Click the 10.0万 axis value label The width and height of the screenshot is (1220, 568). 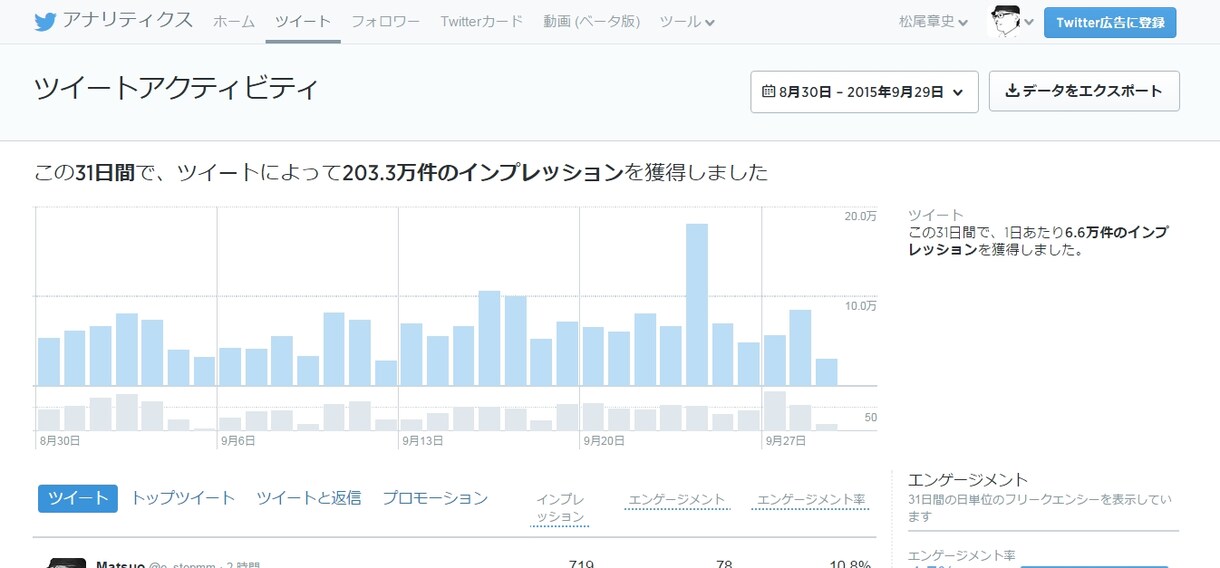point(860,305)
